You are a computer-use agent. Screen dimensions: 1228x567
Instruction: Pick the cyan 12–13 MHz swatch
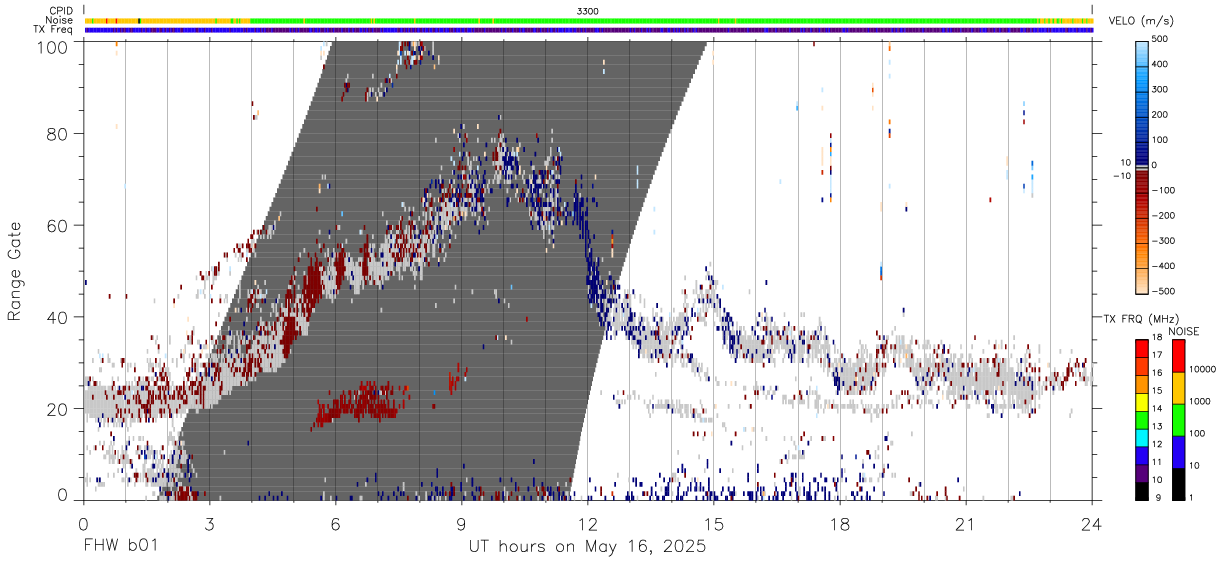(x=1142, y=436)
